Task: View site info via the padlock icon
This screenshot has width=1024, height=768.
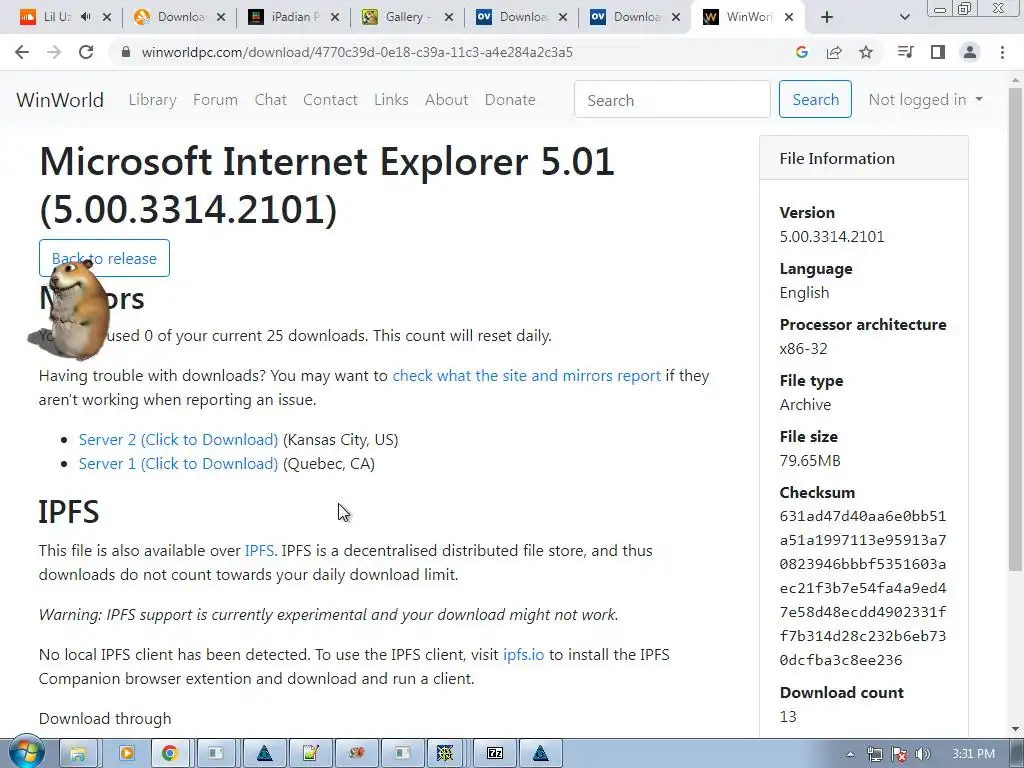Action: pyautogui.click(x=126, y=52)
